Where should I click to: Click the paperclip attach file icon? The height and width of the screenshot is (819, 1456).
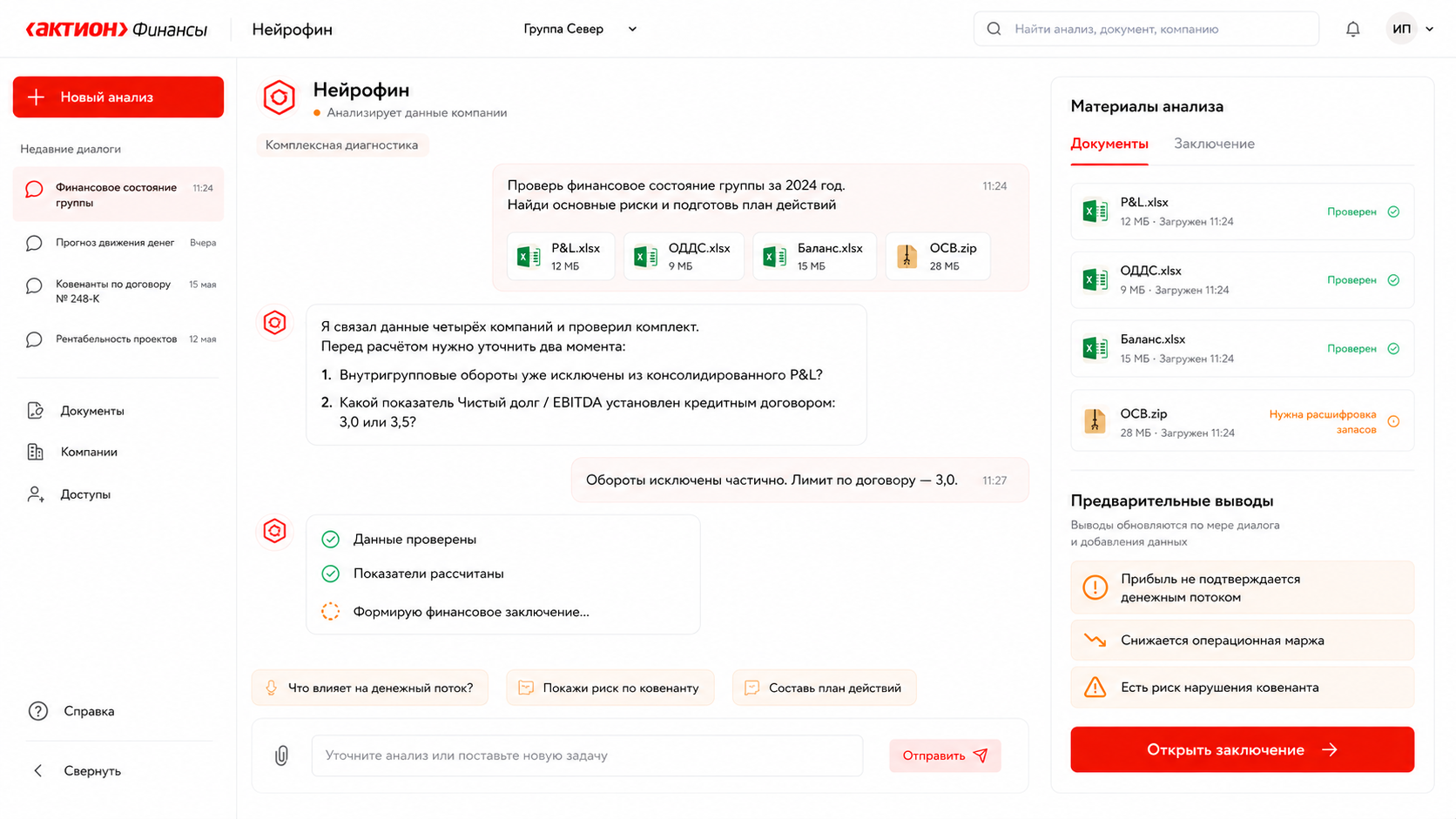(281, 755)
